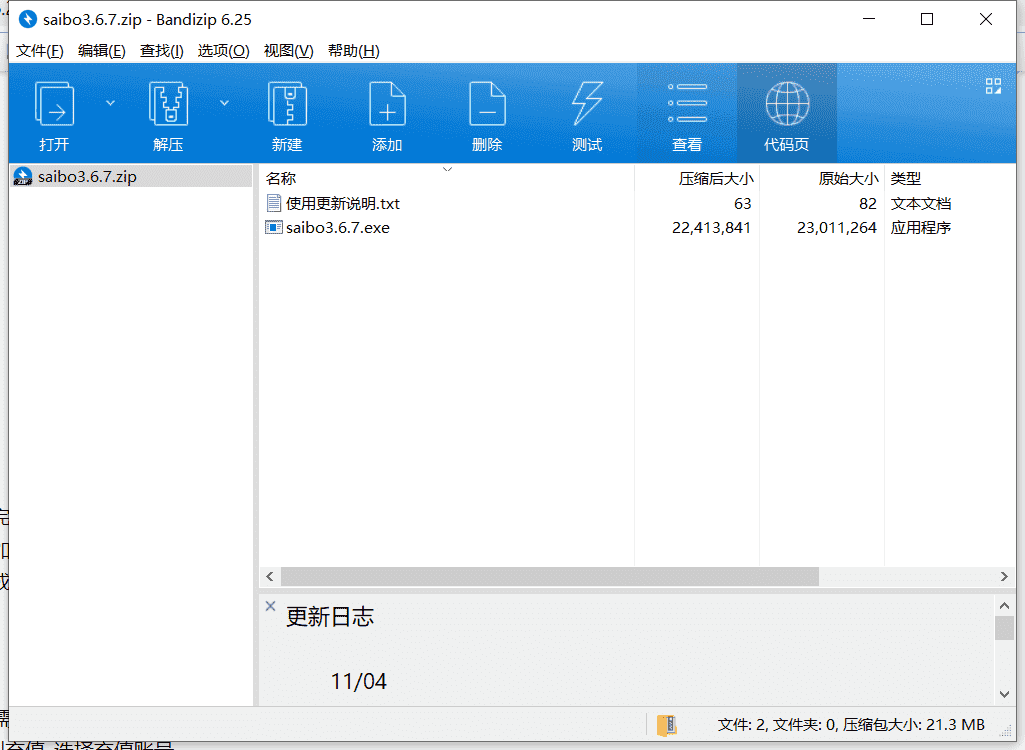Image resolution: width=1025 pixels, height=750 pixels.
Task: Open the 帮助(H) menu
Action: (354, 50)
